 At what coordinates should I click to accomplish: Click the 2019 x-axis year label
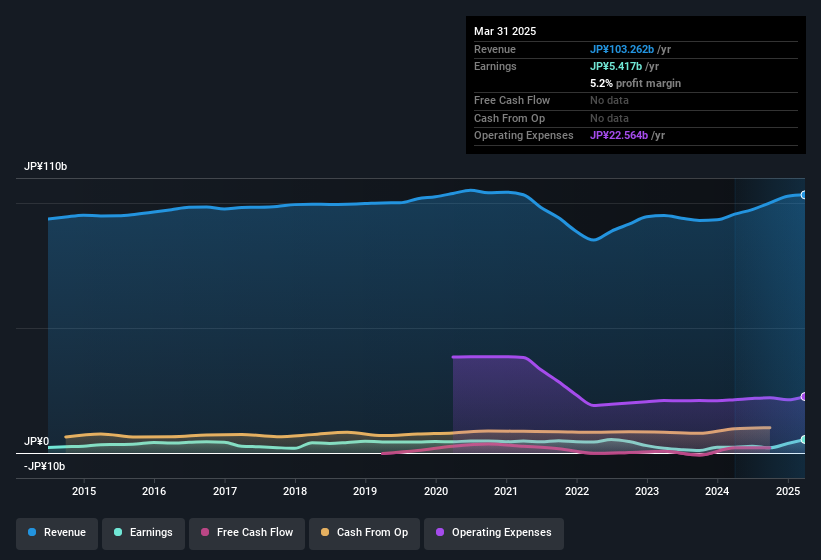pyautogui.click(x=365, y=491)
